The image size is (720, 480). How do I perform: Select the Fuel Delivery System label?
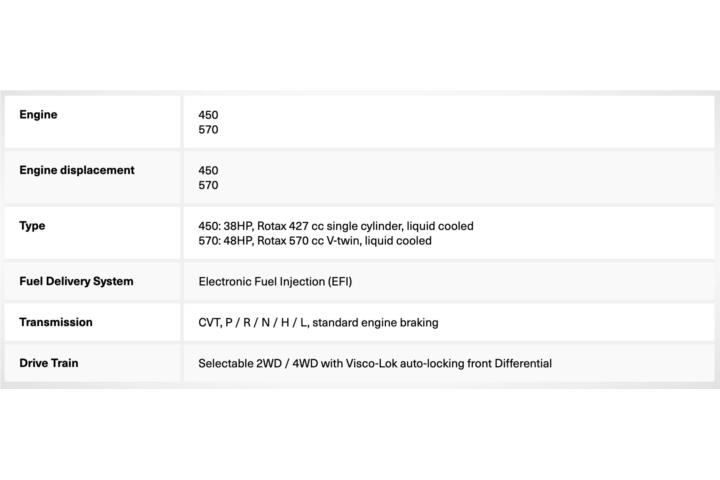pyautogui.click(x=76, y=281)
